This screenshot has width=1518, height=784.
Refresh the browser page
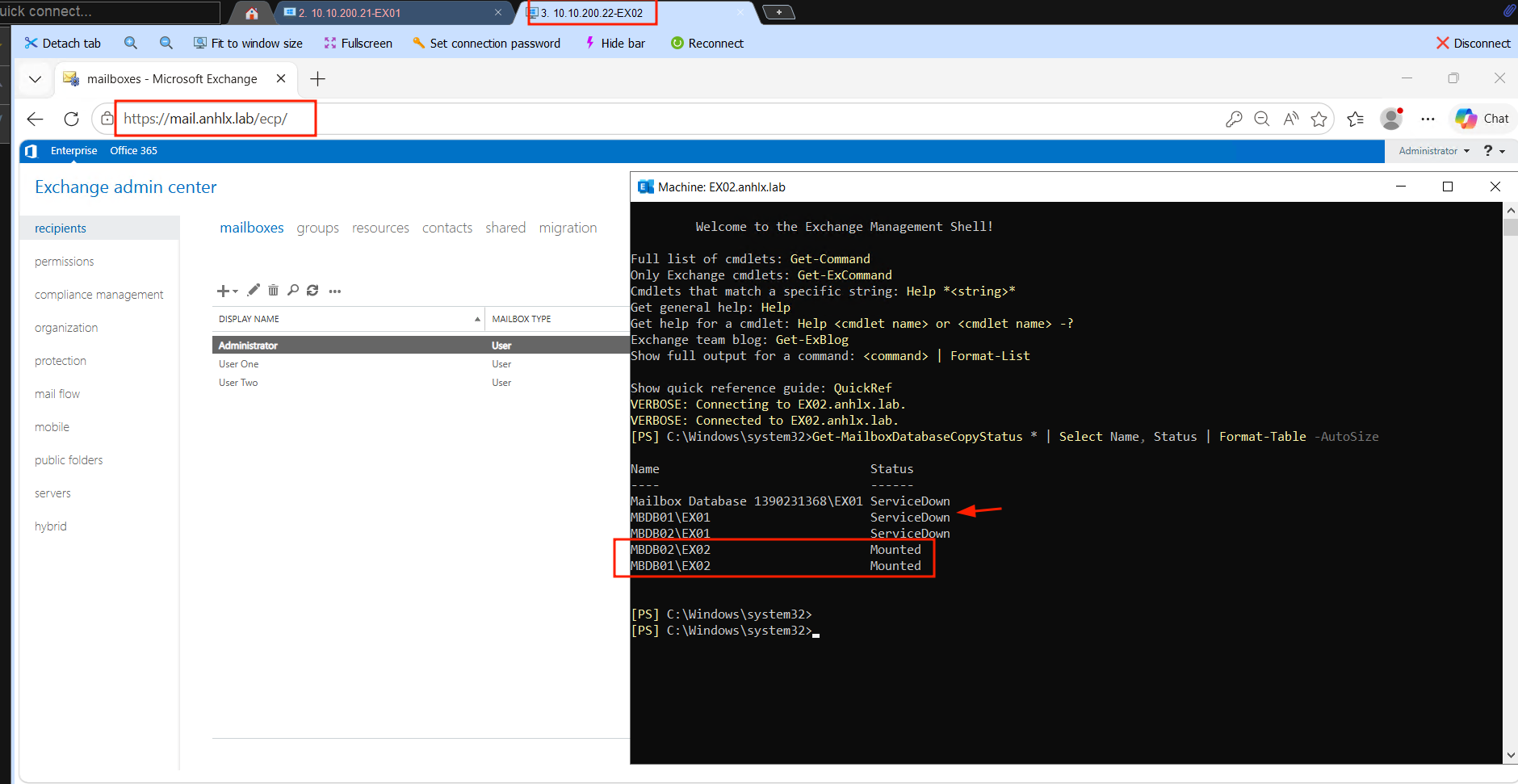click(71, 119)
